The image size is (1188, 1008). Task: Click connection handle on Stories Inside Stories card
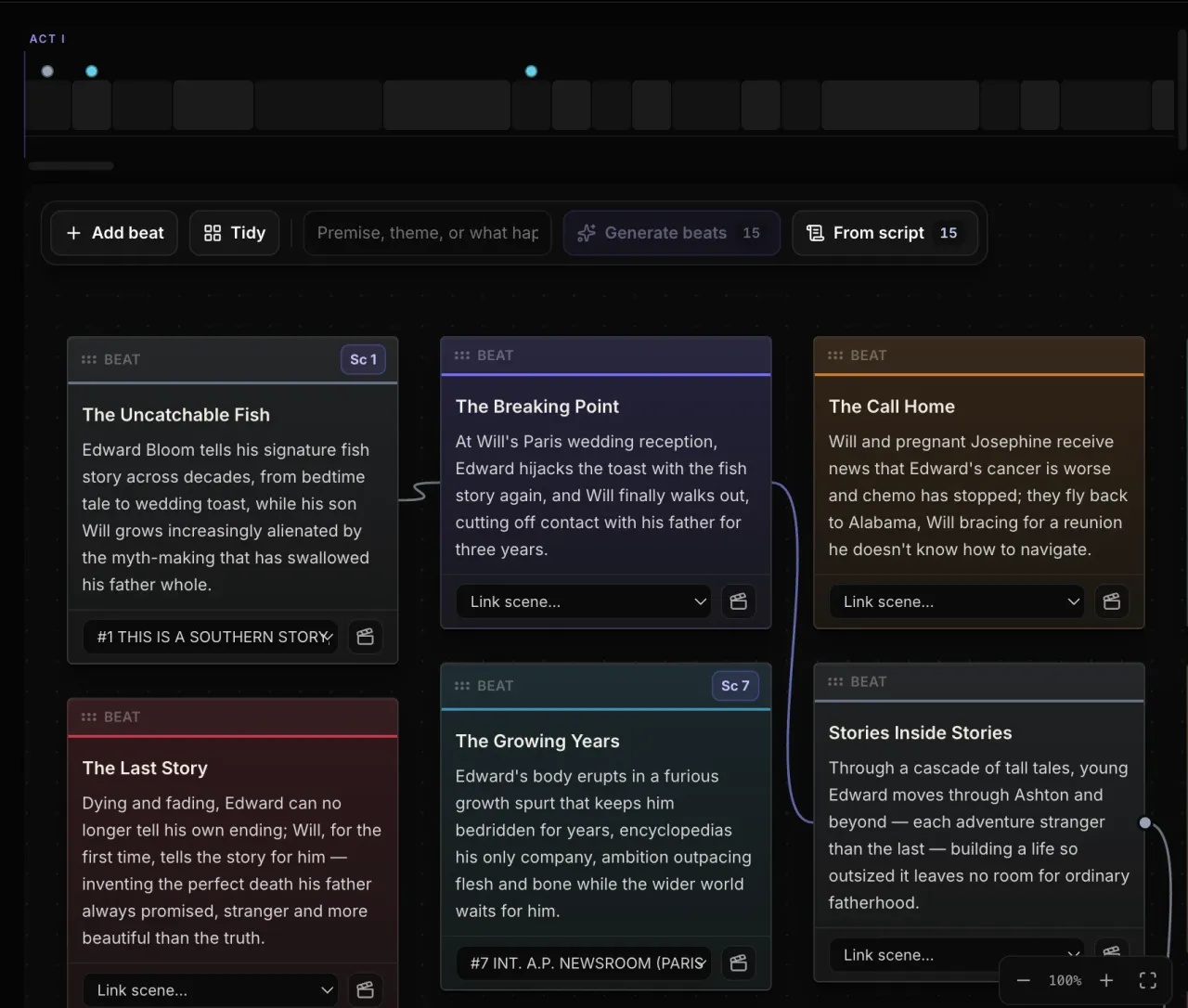tap(1145, 822)
